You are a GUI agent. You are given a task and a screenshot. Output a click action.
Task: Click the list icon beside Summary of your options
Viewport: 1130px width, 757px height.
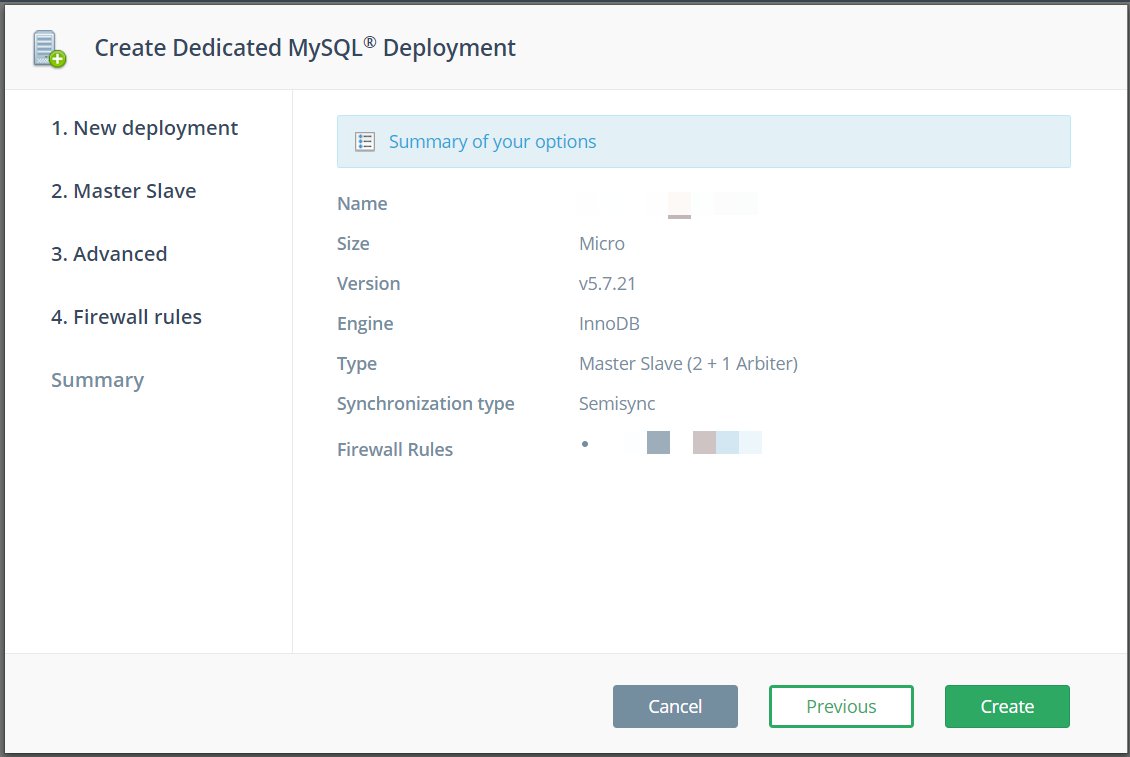click(365, 142)
